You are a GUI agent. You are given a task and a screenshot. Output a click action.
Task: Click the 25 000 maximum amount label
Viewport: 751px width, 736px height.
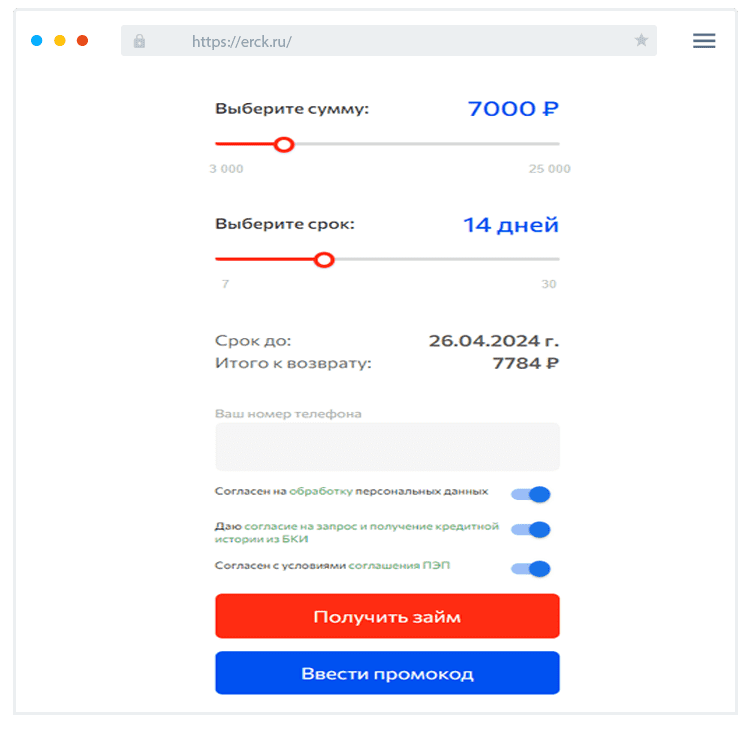pos(549,169)
